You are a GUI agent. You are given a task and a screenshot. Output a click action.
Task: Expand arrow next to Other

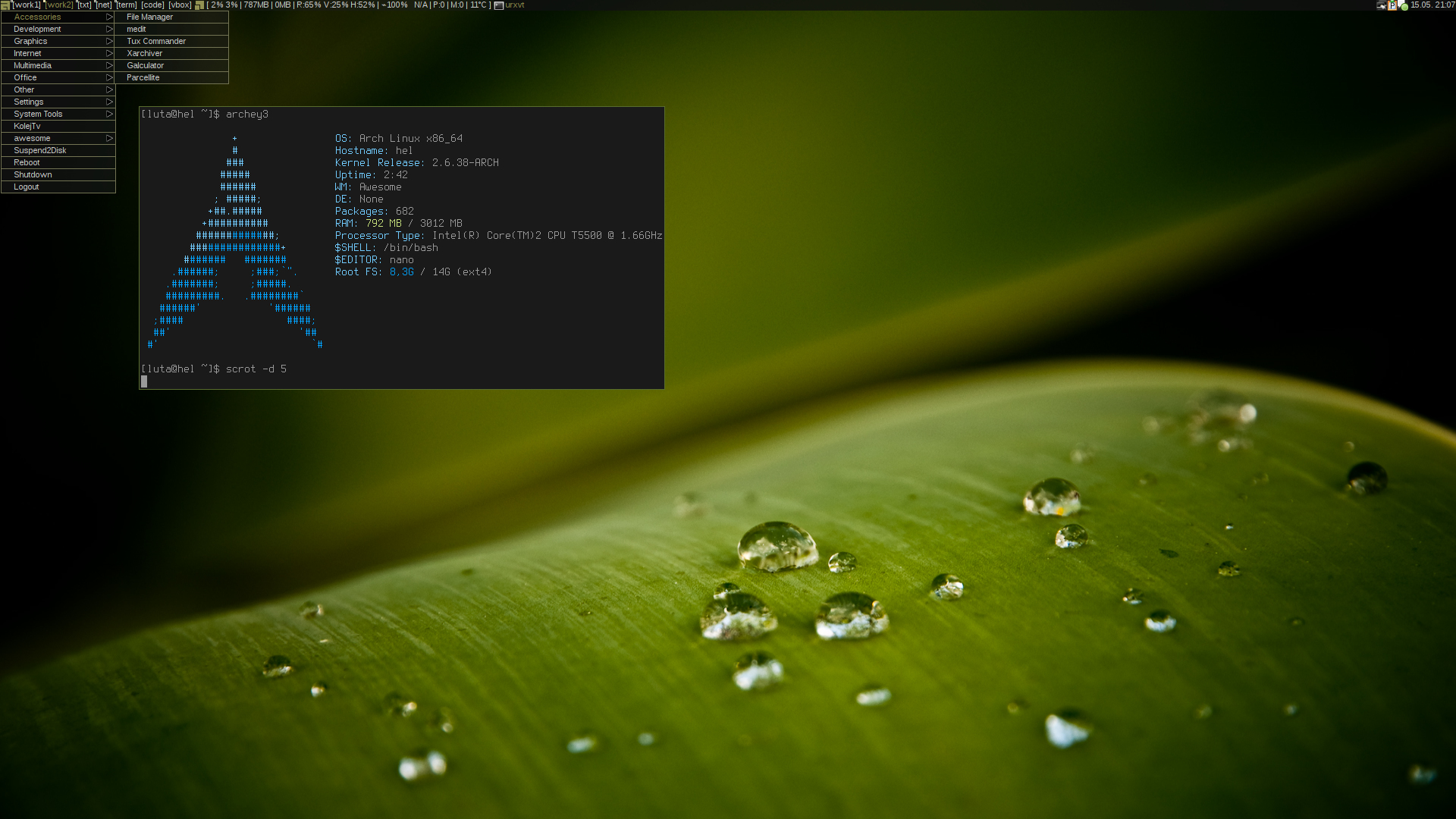click(x=109, y=89)
